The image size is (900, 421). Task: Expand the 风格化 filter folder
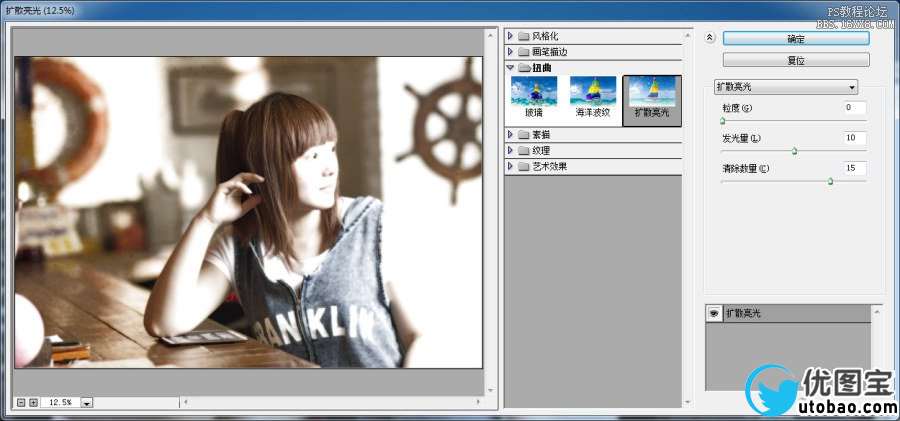[x=510, y=36]
